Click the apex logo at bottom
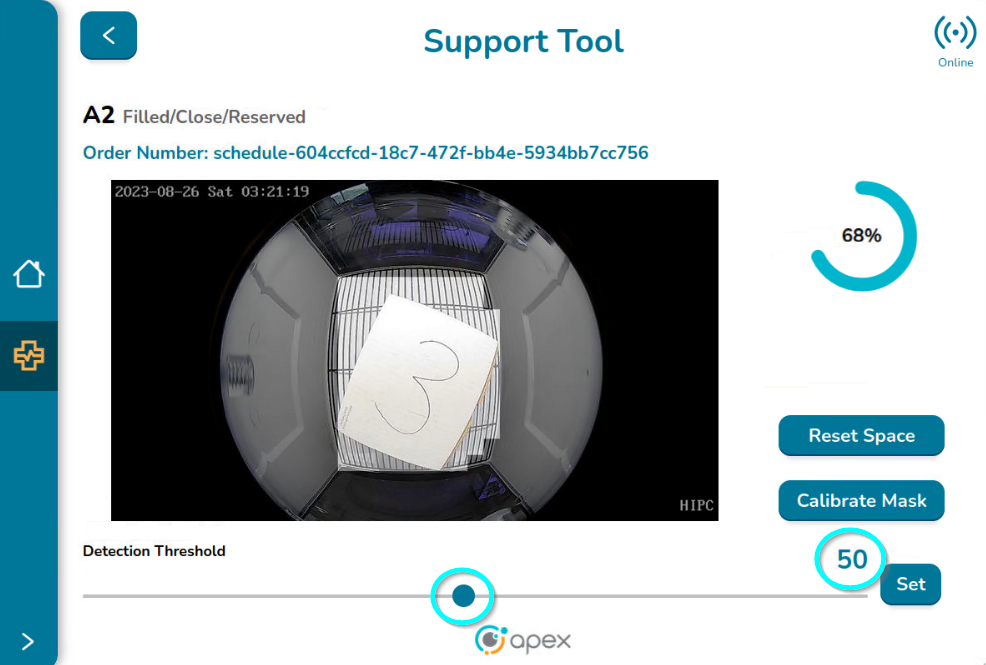This screenshot has width=986, height=665. coord(523,639)
